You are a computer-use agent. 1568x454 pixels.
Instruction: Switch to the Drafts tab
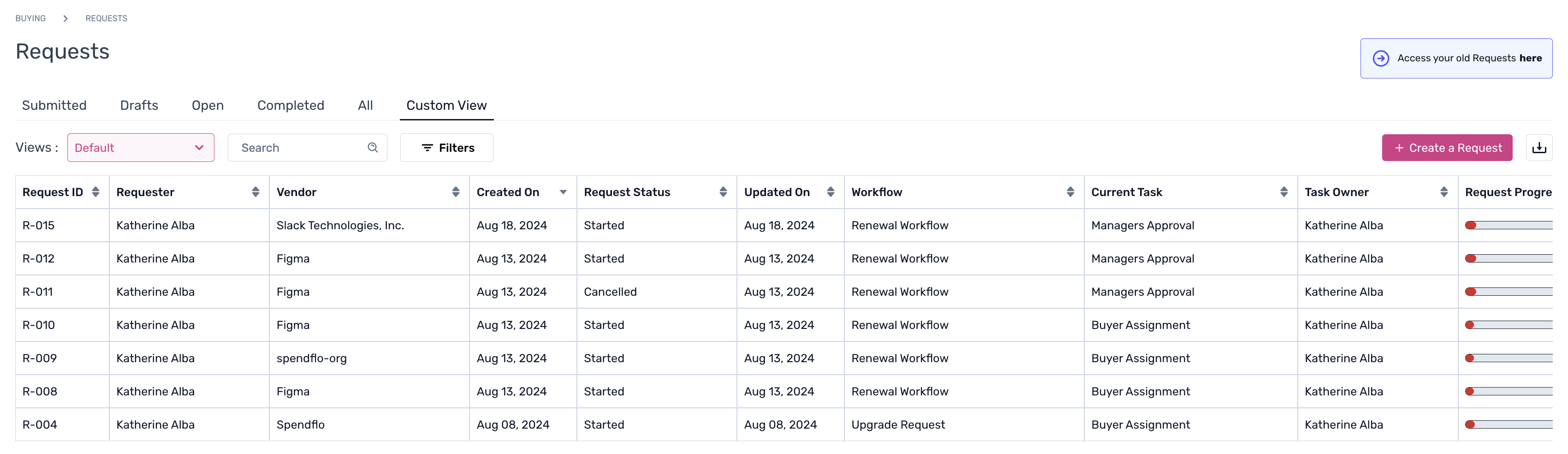[139, 105]
